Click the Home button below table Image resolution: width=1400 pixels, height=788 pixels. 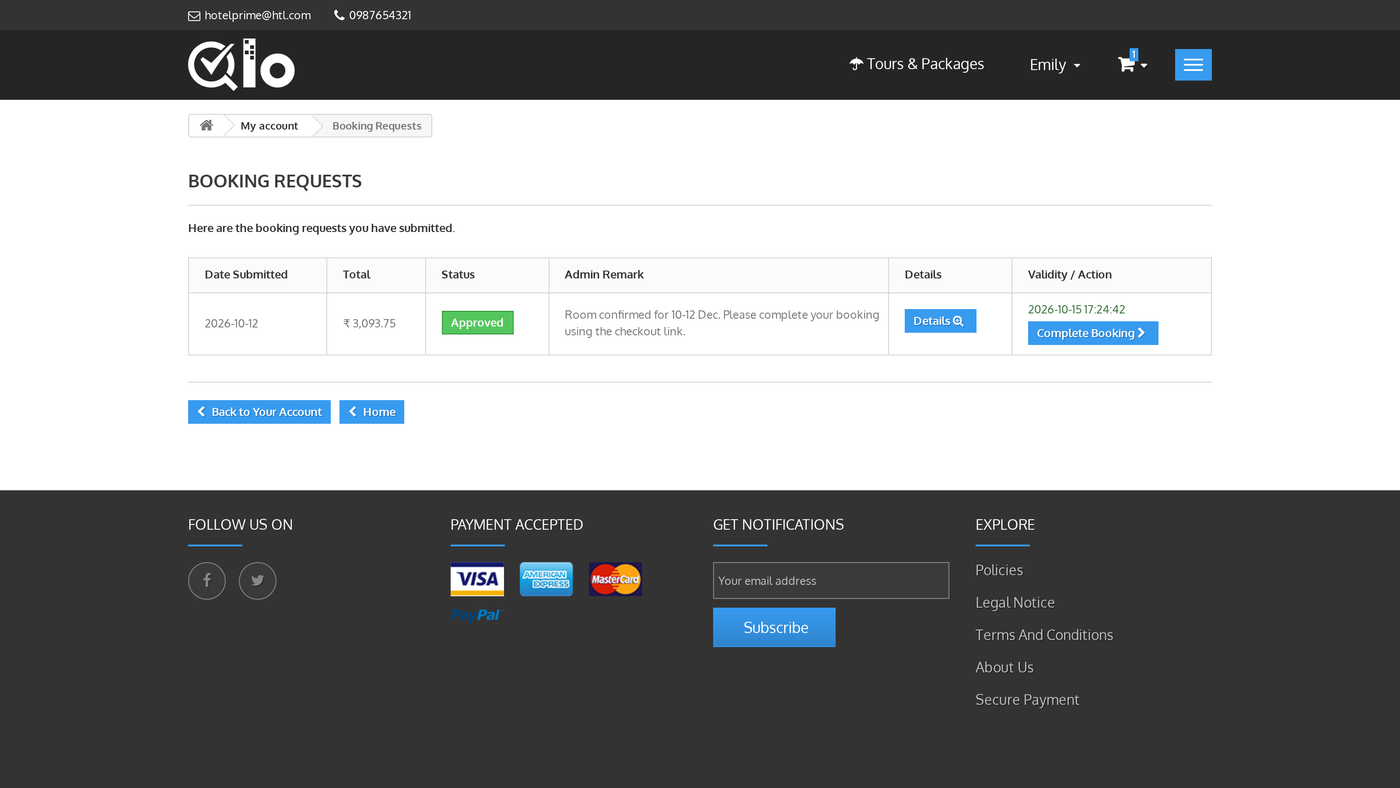click(x=372, y=412)
